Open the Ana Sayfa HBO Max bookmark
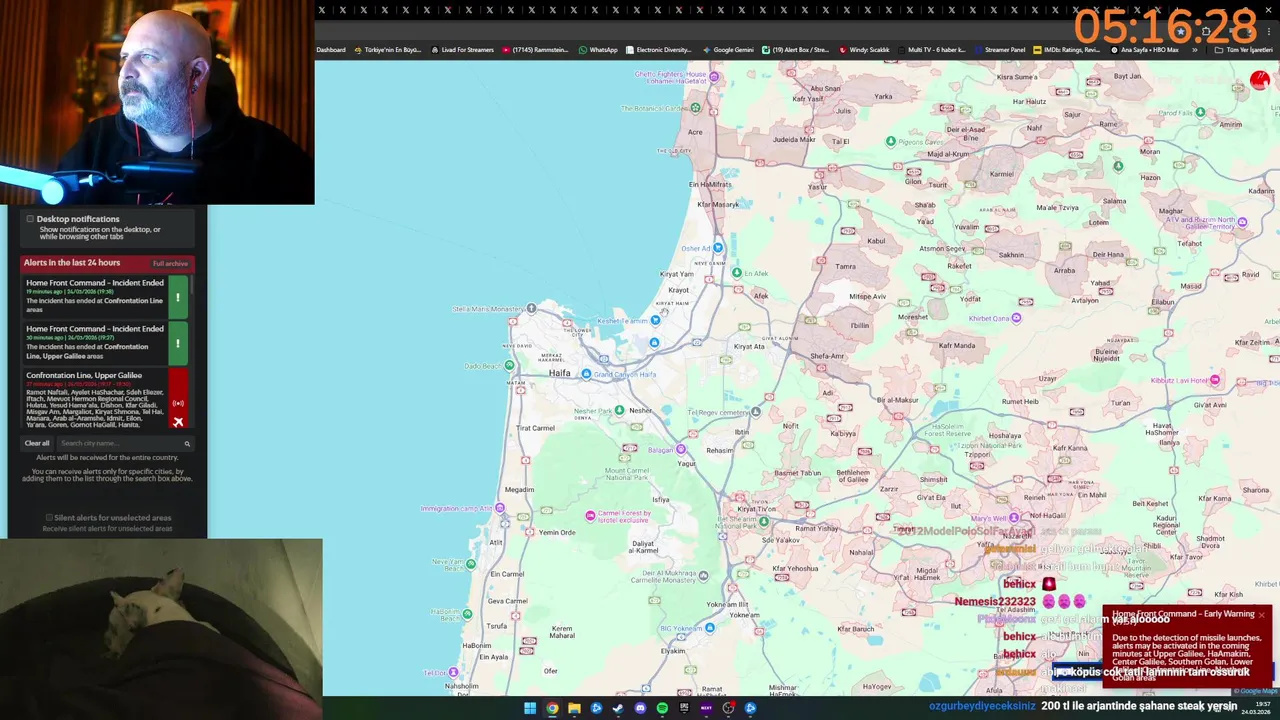The width and height of the screenshot is (1280, 720). (x=1145, y=50)
